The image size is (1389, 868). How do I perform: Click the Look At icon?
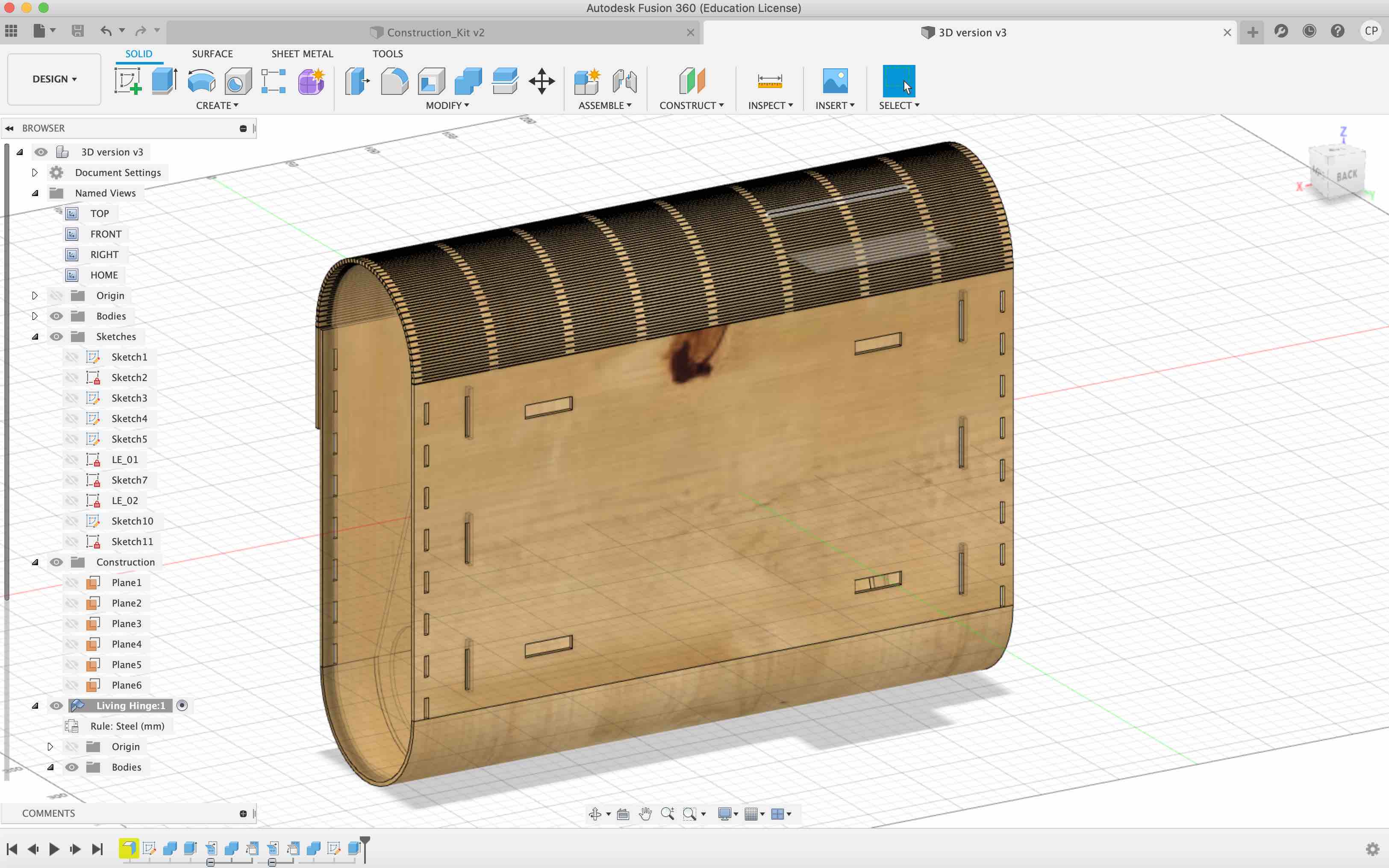pos(623,813)
